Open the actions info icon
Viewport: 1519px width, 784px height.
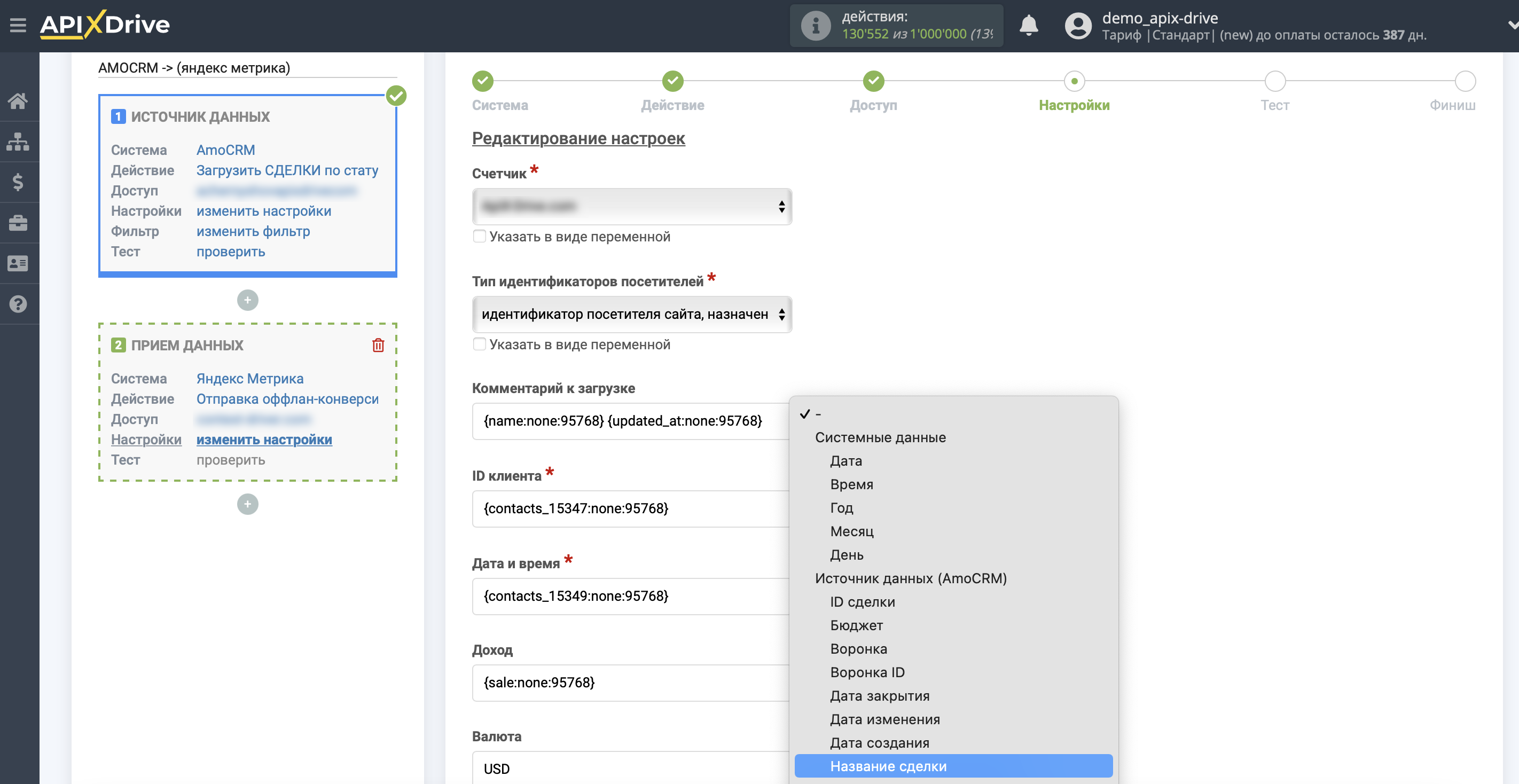[x=816, y=25]
